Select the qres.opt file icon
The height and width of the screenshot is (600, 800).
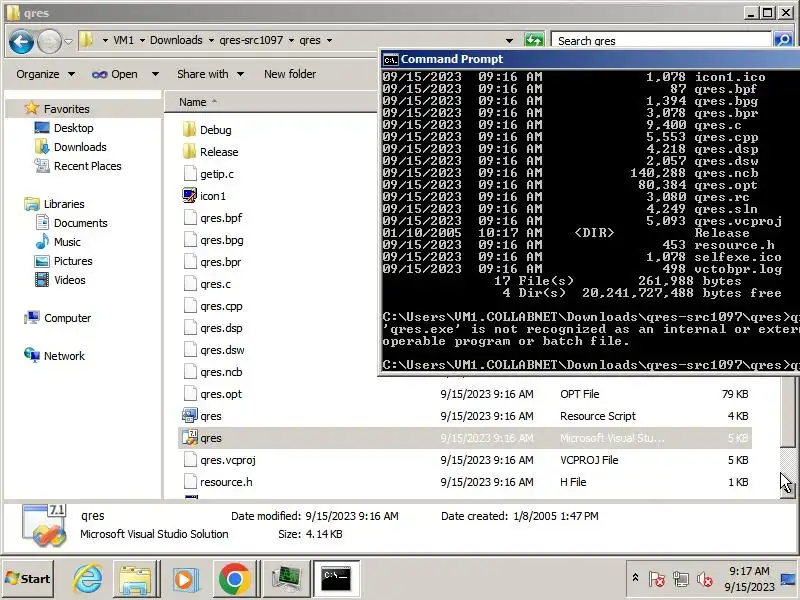[190, 394]
